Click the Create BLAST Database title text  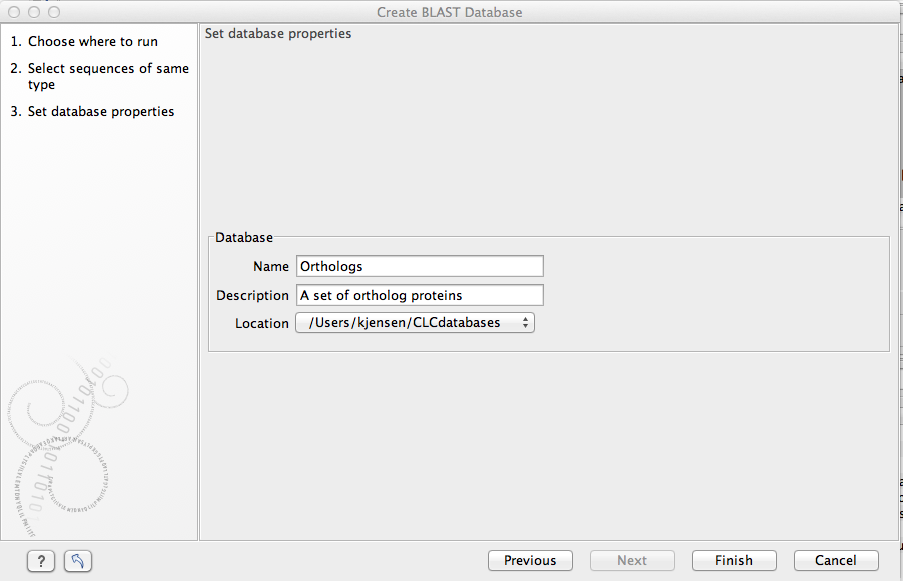tap(450, 12)
